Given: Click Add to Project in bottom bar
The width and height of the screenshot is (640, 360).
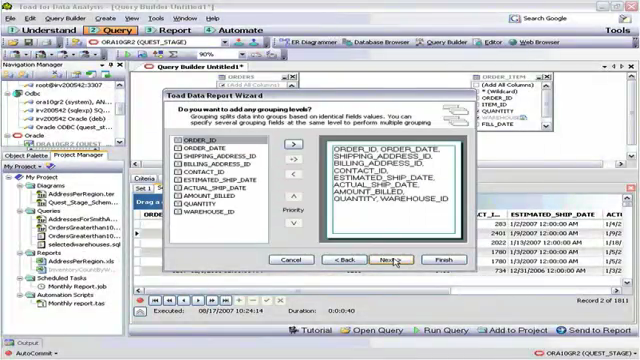Looking at the screenshot, I should tap(512, 330).
